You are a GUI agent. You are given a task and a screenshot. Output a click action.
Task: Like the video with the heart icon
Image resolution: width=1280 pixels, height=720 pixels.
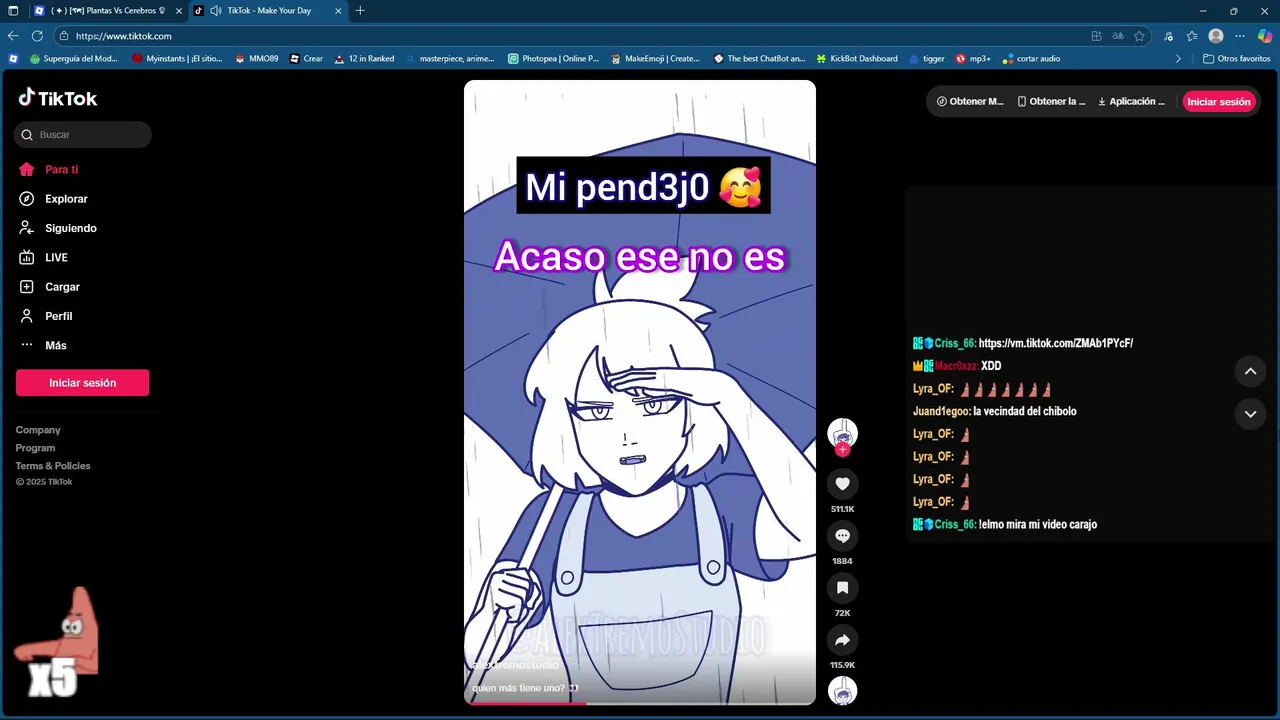point(842,484)
